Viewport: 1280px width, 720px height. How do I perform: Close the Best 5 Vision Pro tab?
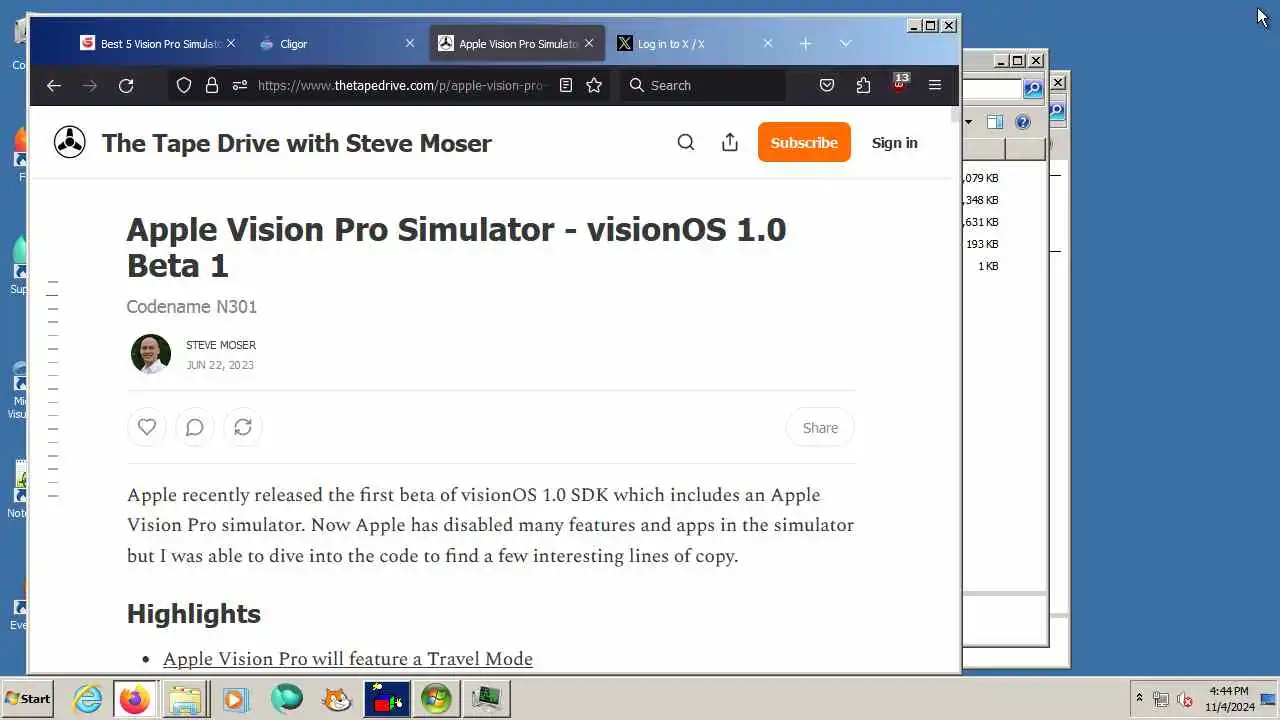point(231,44)
